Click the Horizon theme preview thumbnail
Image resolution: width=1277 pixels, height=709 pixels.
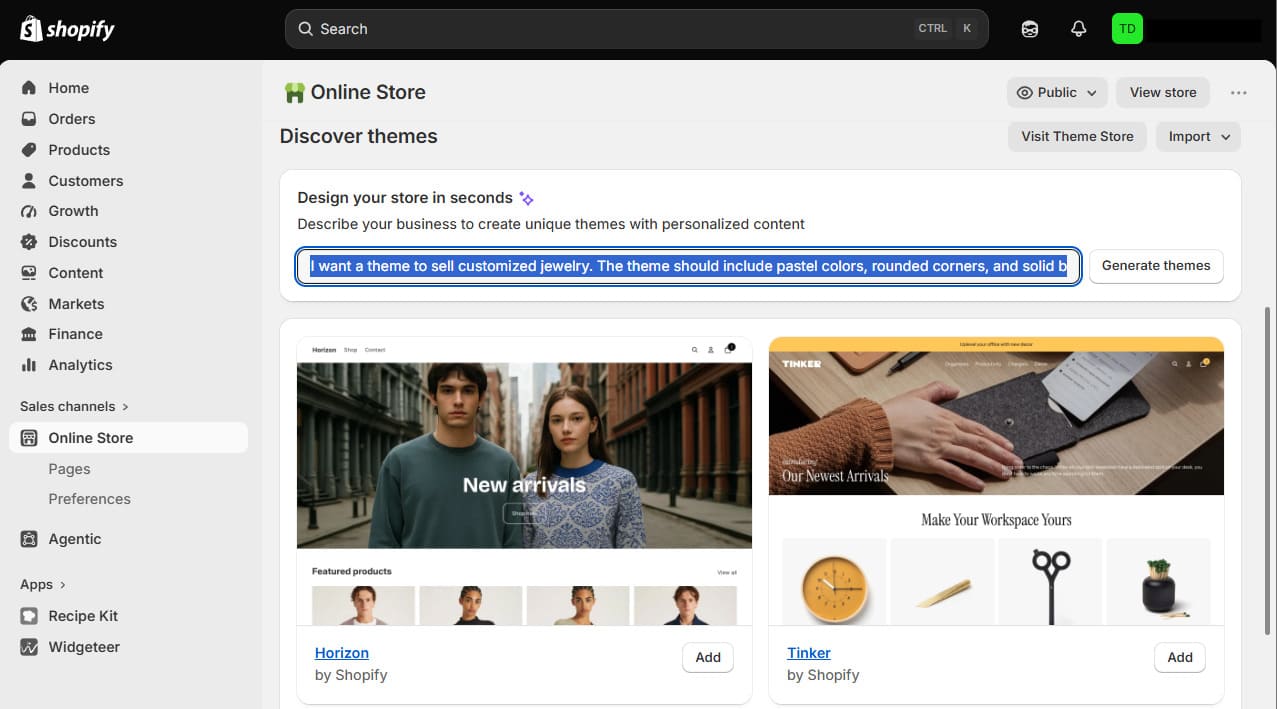coord(524,481)
